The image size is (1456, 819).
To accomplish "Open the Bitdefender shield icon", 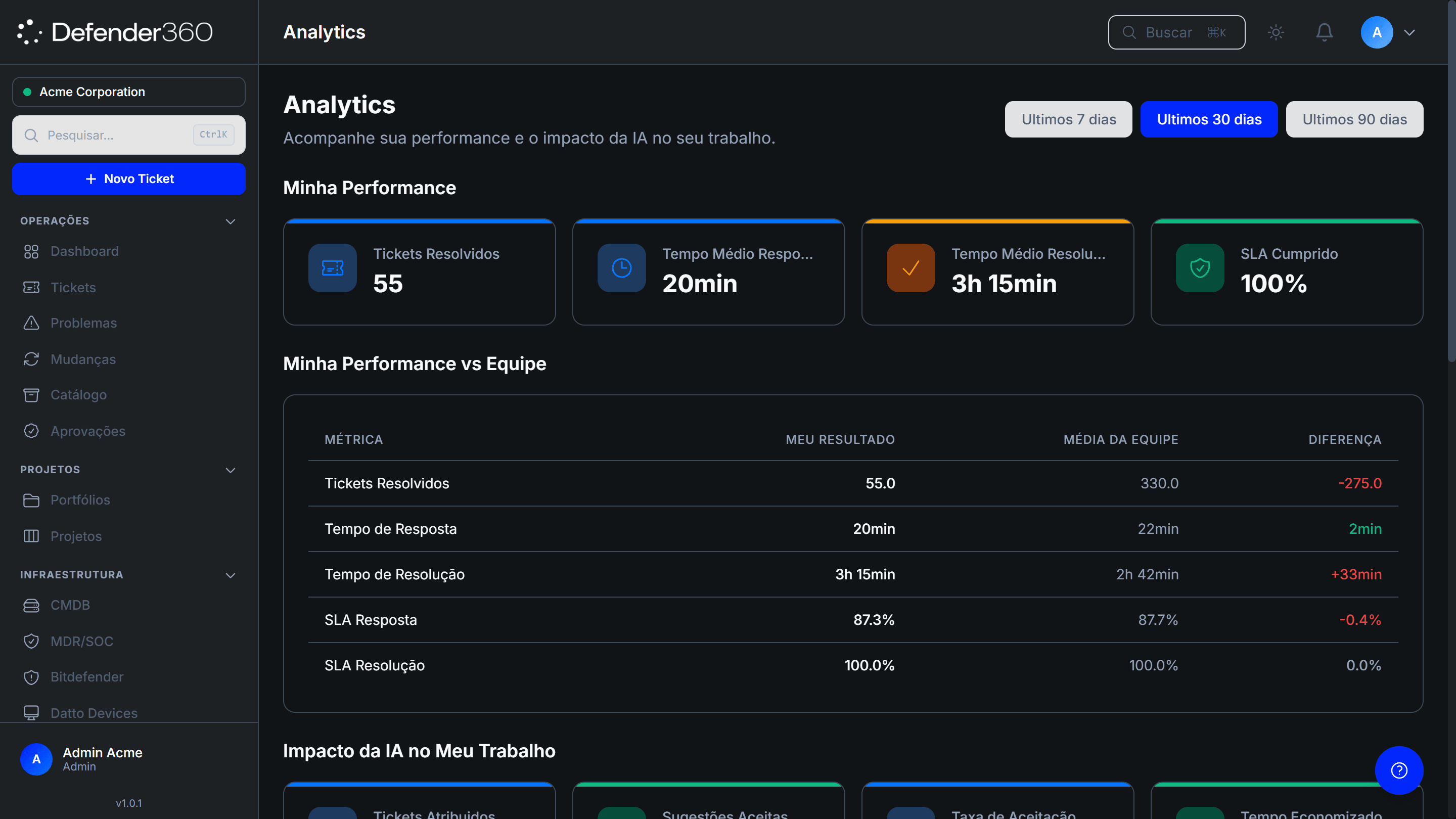I will 32,677.
